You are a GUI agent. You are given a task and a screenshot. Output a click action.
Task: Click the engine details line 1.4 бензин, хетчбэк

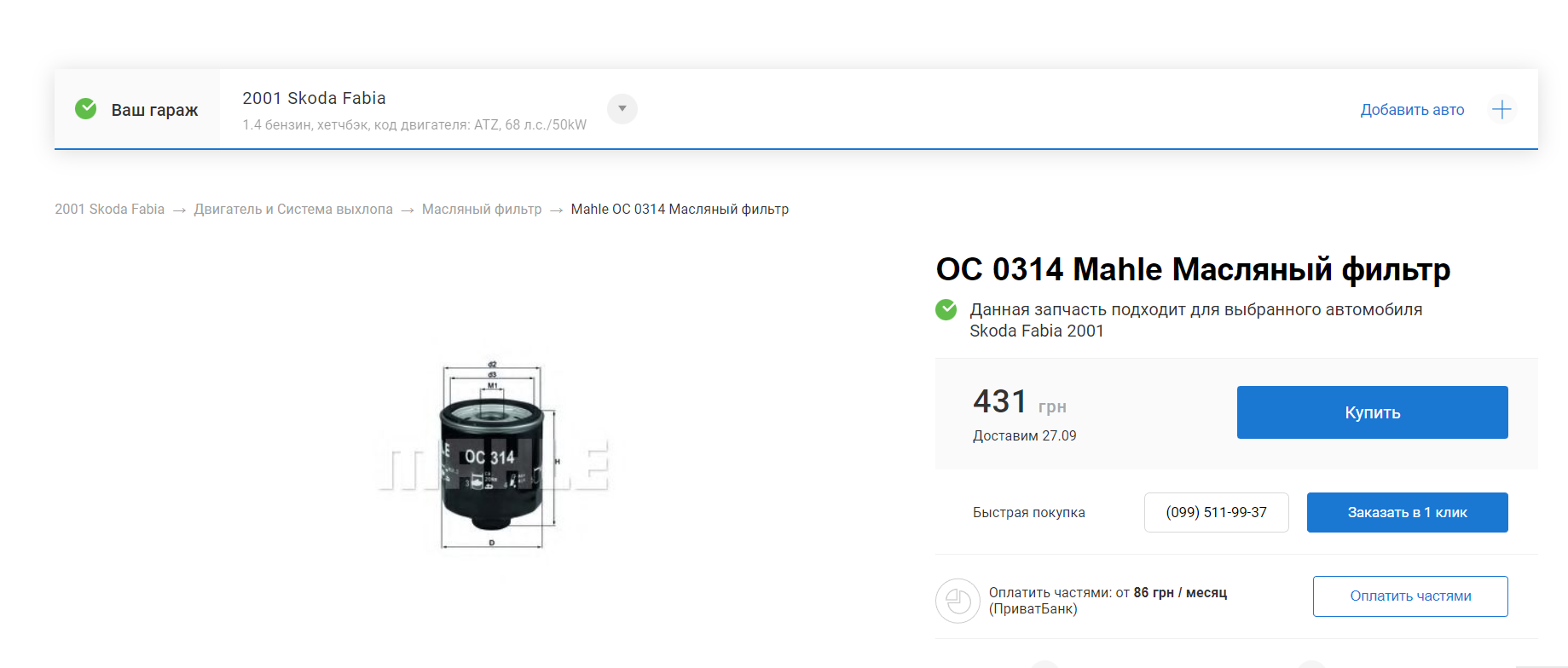click(414, 125)
